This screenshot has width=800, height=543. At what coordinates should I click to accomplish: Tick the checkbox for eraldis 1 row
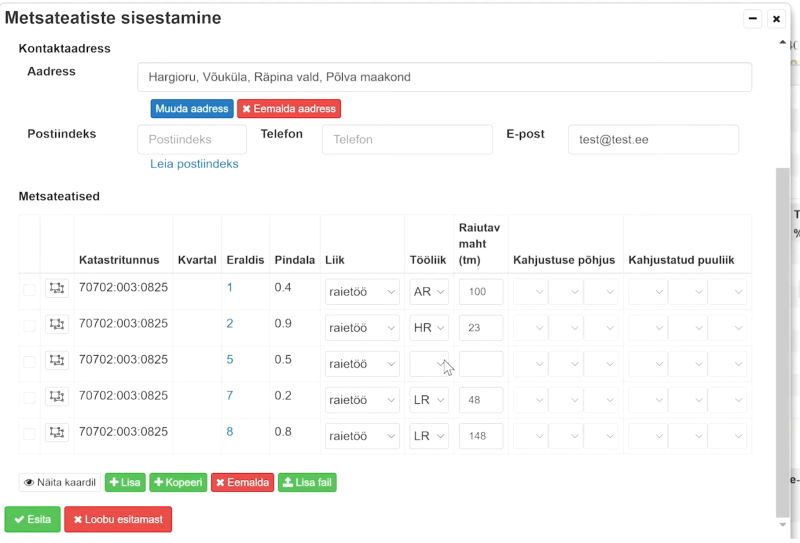tap(29, 290)
